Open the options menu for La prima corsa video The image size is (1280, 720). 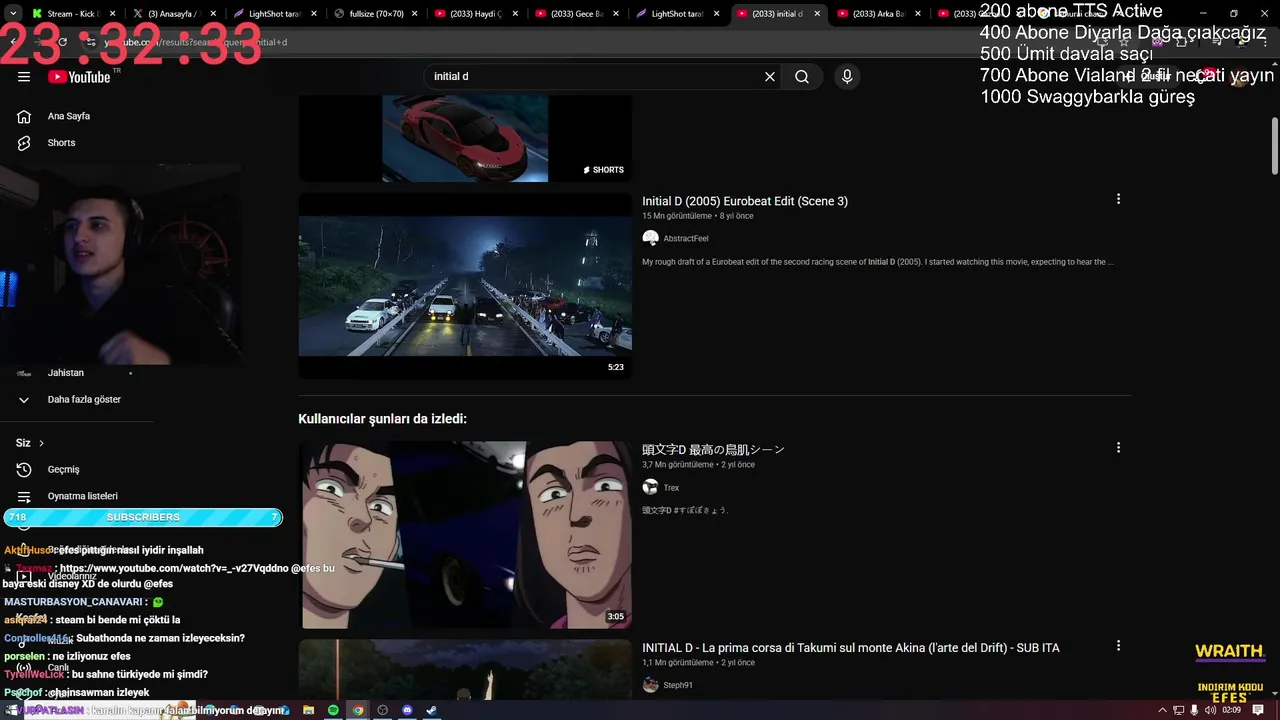click(x=1118, y=646)
